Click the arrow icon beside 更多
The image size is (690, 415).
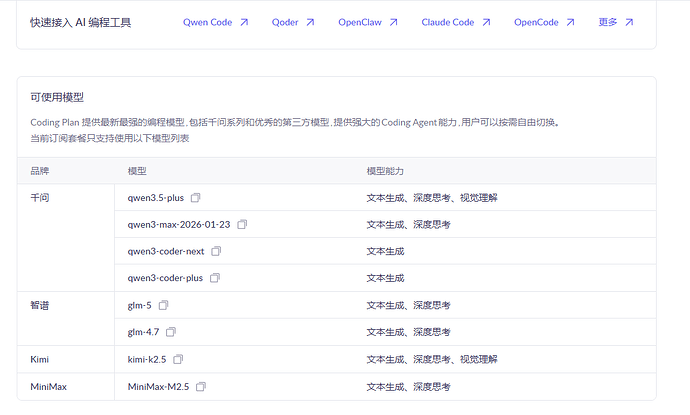coord(629,22)
